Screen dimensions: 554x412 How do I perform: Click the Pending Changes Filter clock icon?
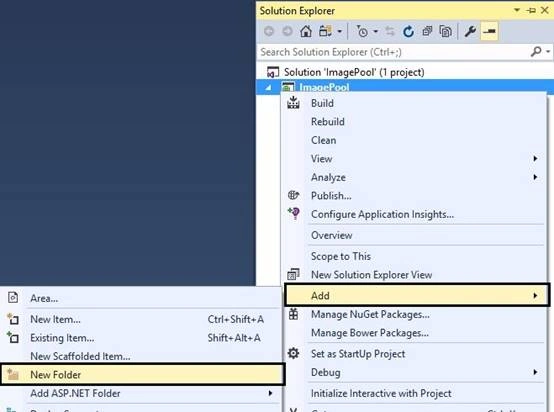(x=362, y=31)
